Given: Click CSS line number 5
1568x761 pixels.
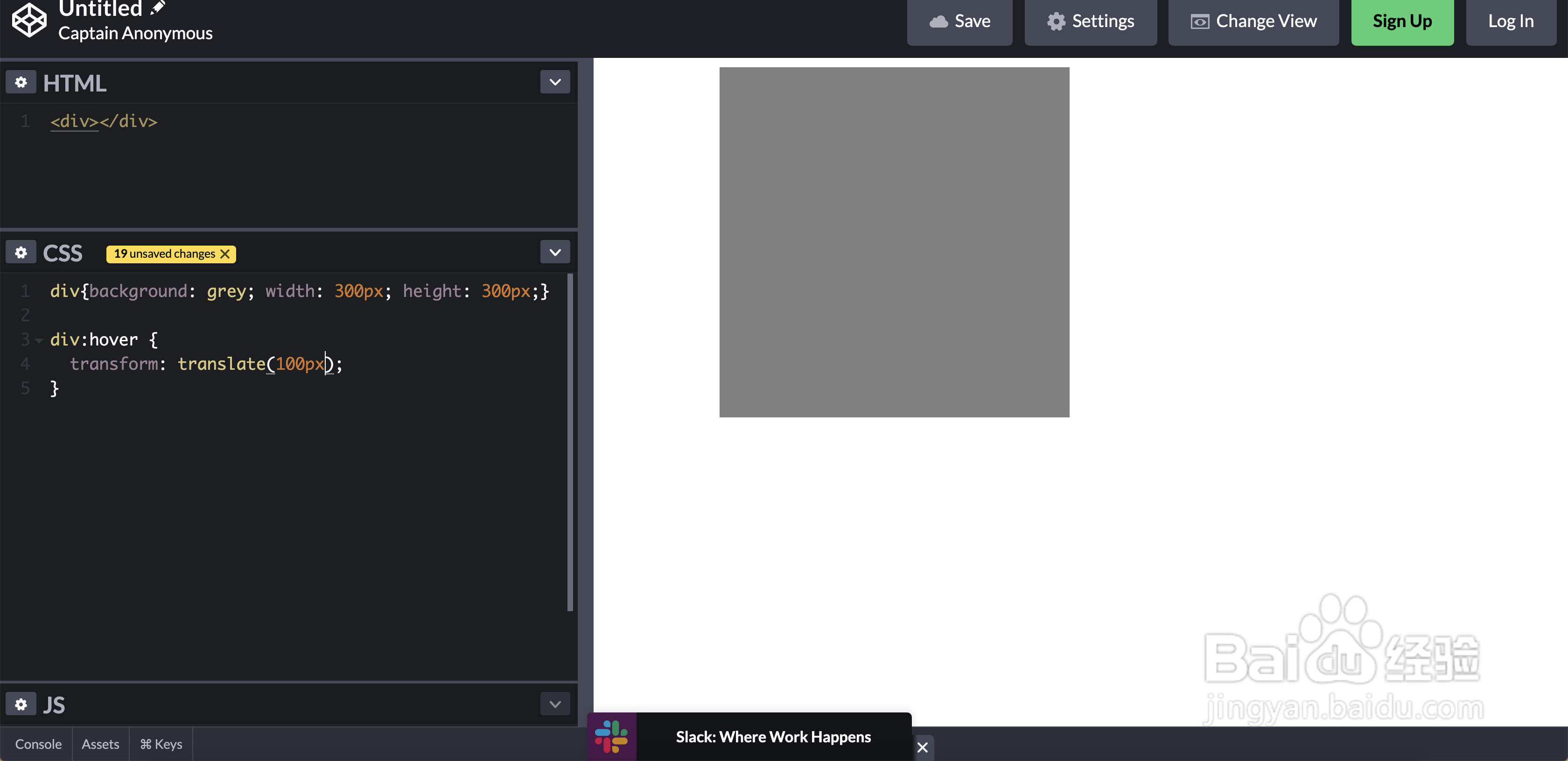Looking at the screenshot, I should (25, 388).
